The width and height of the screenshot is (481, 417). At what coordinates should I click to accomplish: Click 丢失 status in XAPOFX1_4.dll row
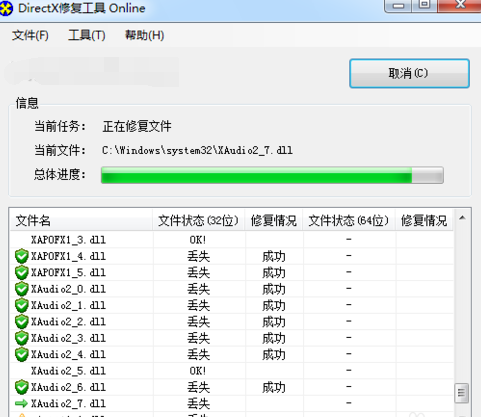[198, 256]
